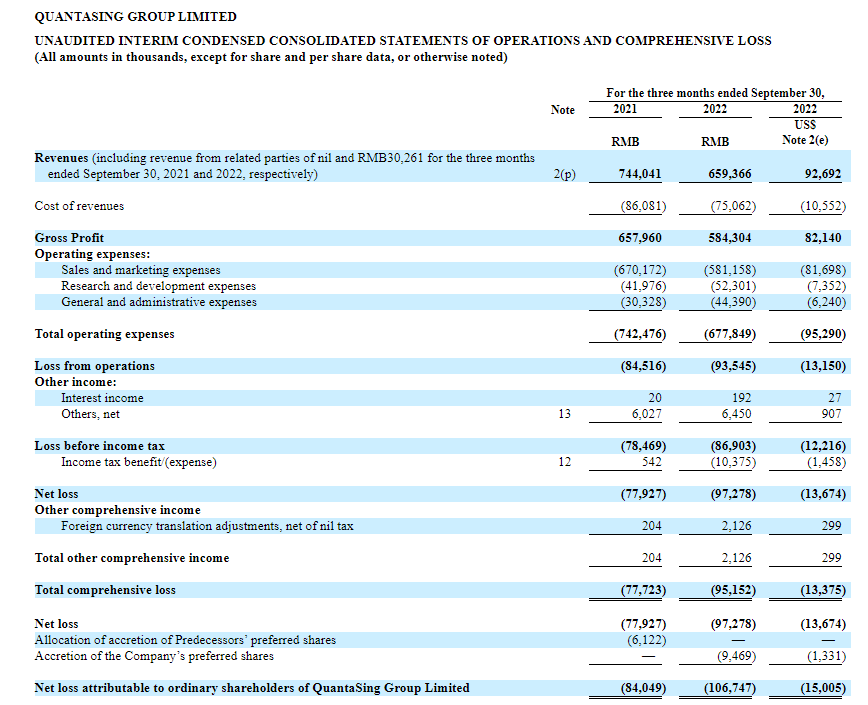Select the 'QUANTASING GROUP LIMITED' heading
Viewport: 868px width, 705px height.
coord(136,17)
